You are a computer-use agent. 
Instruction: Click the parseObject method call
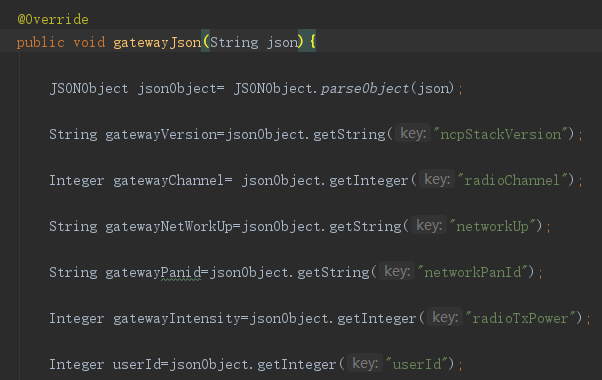coord(365,88)
